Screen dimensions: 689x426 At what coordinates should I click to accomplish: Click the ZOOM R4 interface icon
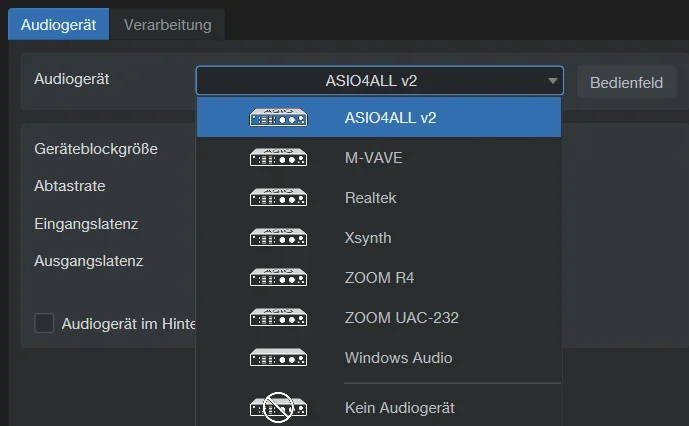pos(278,278)
